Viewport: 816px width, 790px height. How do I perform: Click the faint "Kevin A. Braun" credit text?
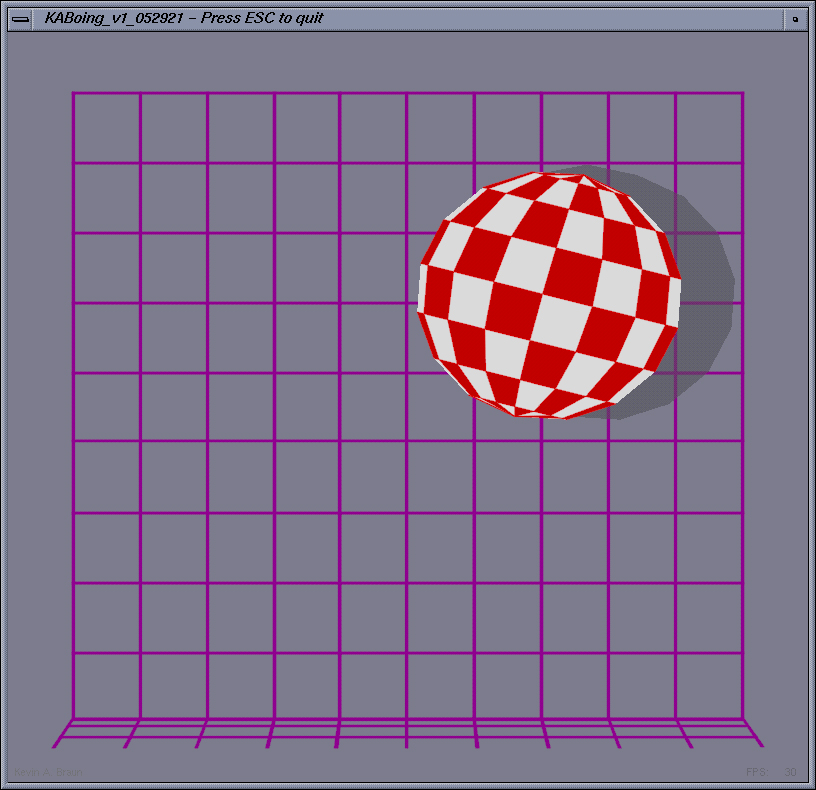coord(48,772)
